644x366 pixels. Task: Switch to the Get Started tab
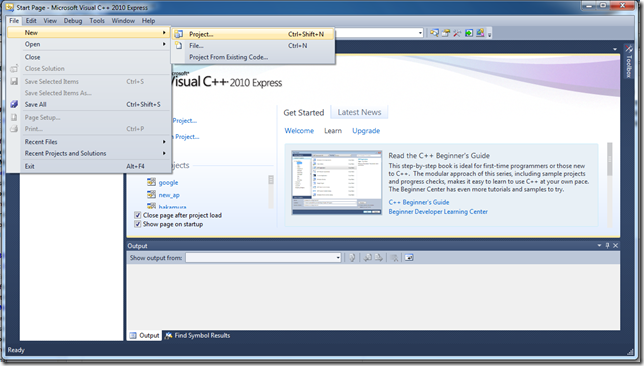click(x=304, y=113)
